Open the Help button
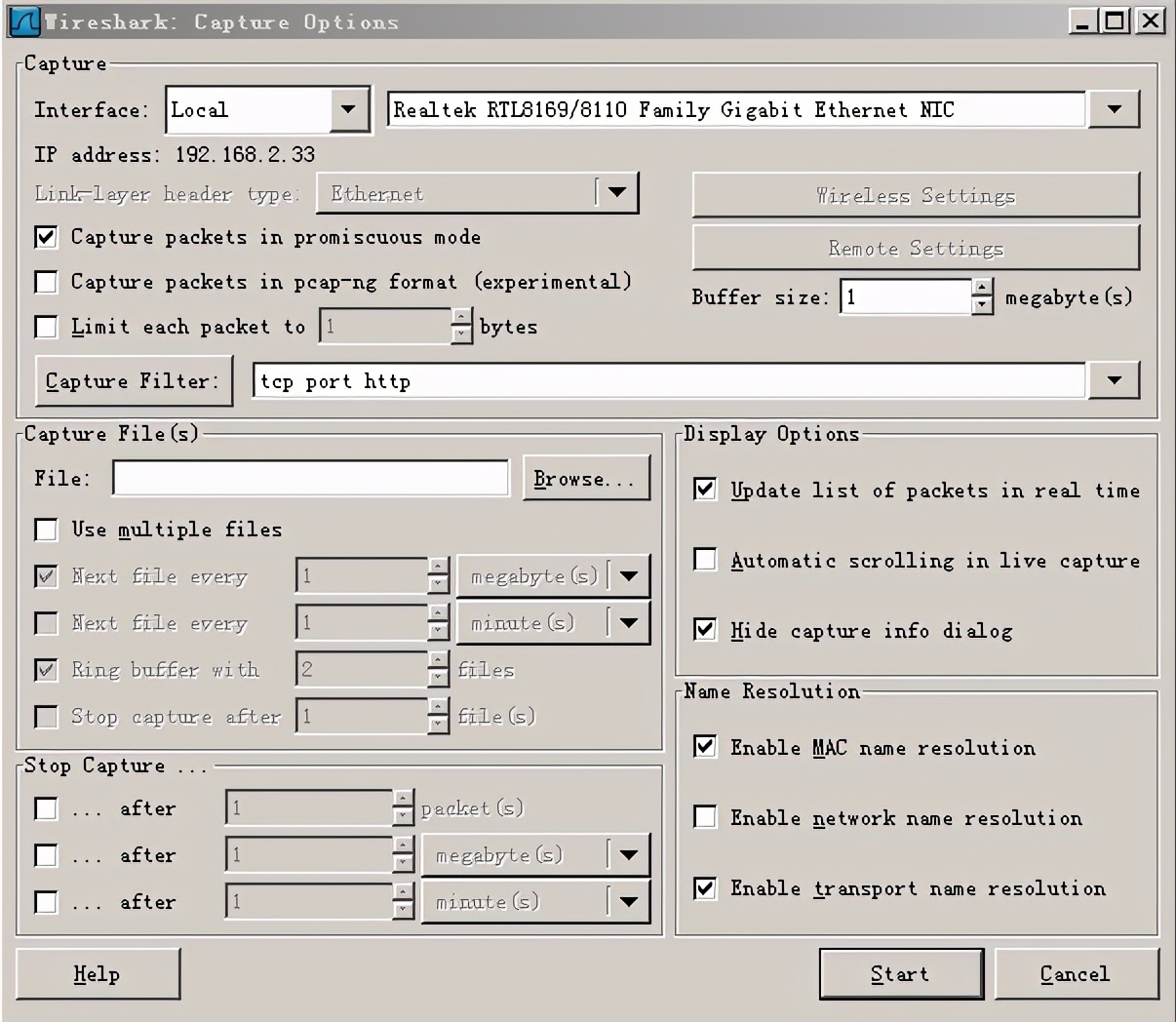 pyautogui.click(x=98, y=974)
